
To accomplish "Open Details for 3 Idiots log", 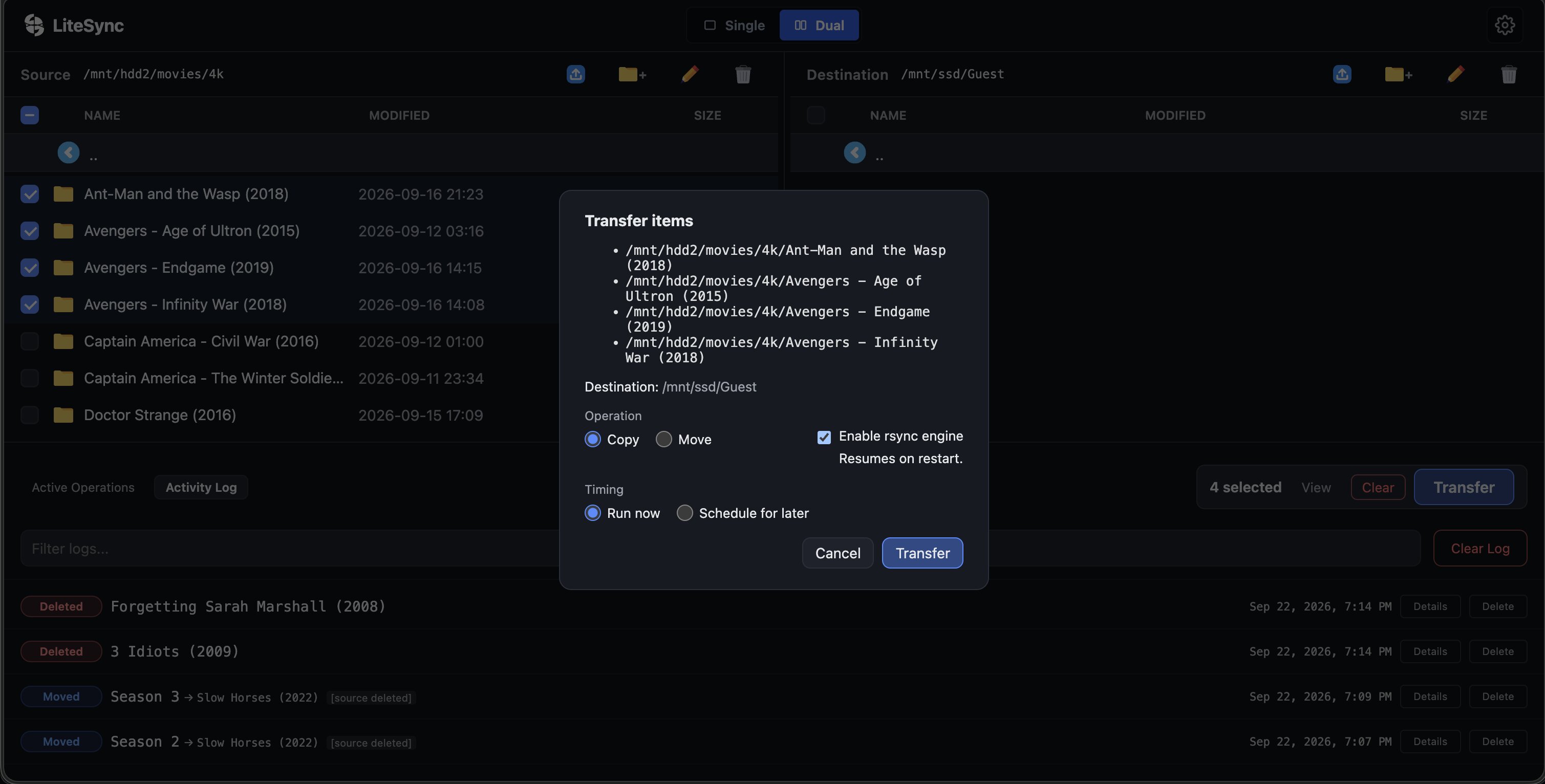I will [x=1430, y=651].
